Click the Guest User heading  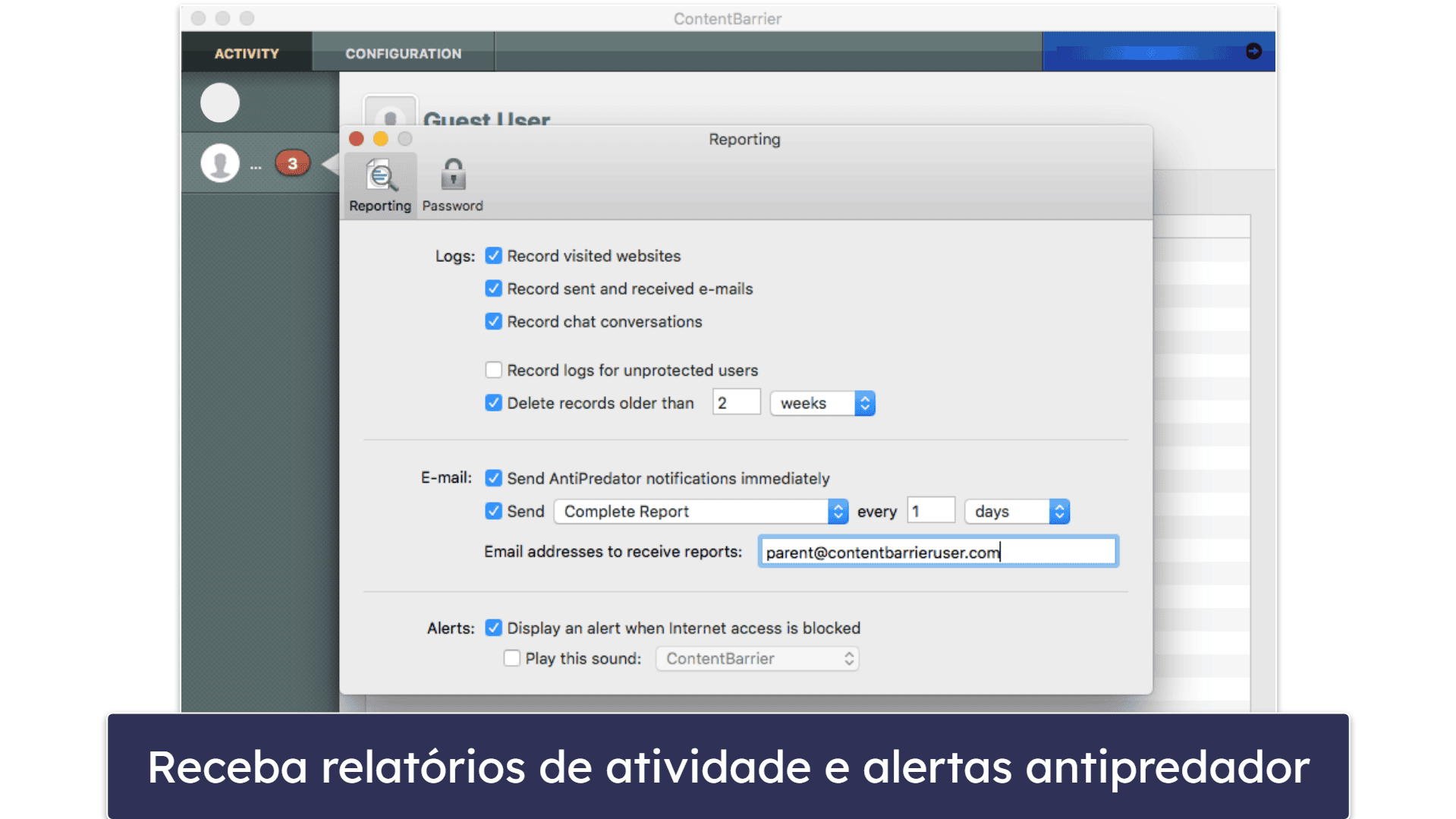pyautogui.click(x=486, y=118)
